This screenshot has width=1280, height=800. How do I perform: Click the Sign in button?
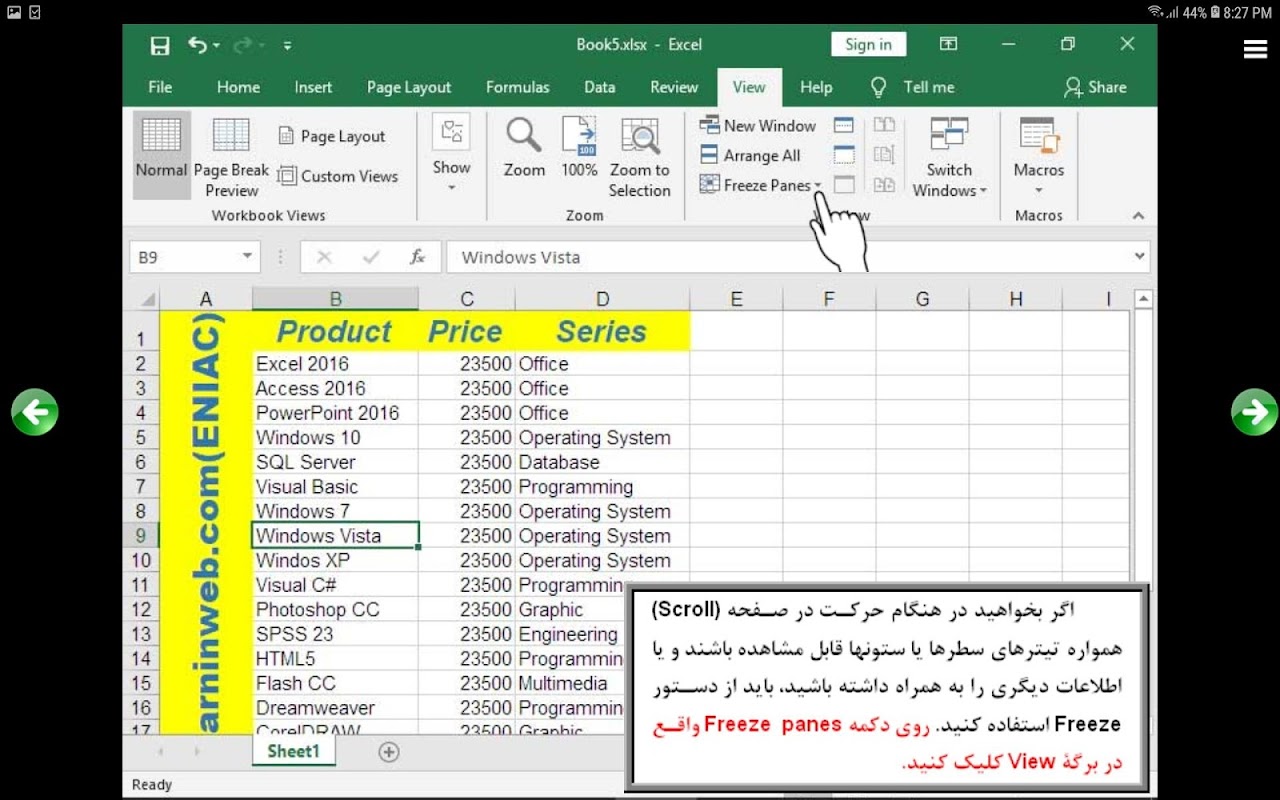click(x=868, y=44)
